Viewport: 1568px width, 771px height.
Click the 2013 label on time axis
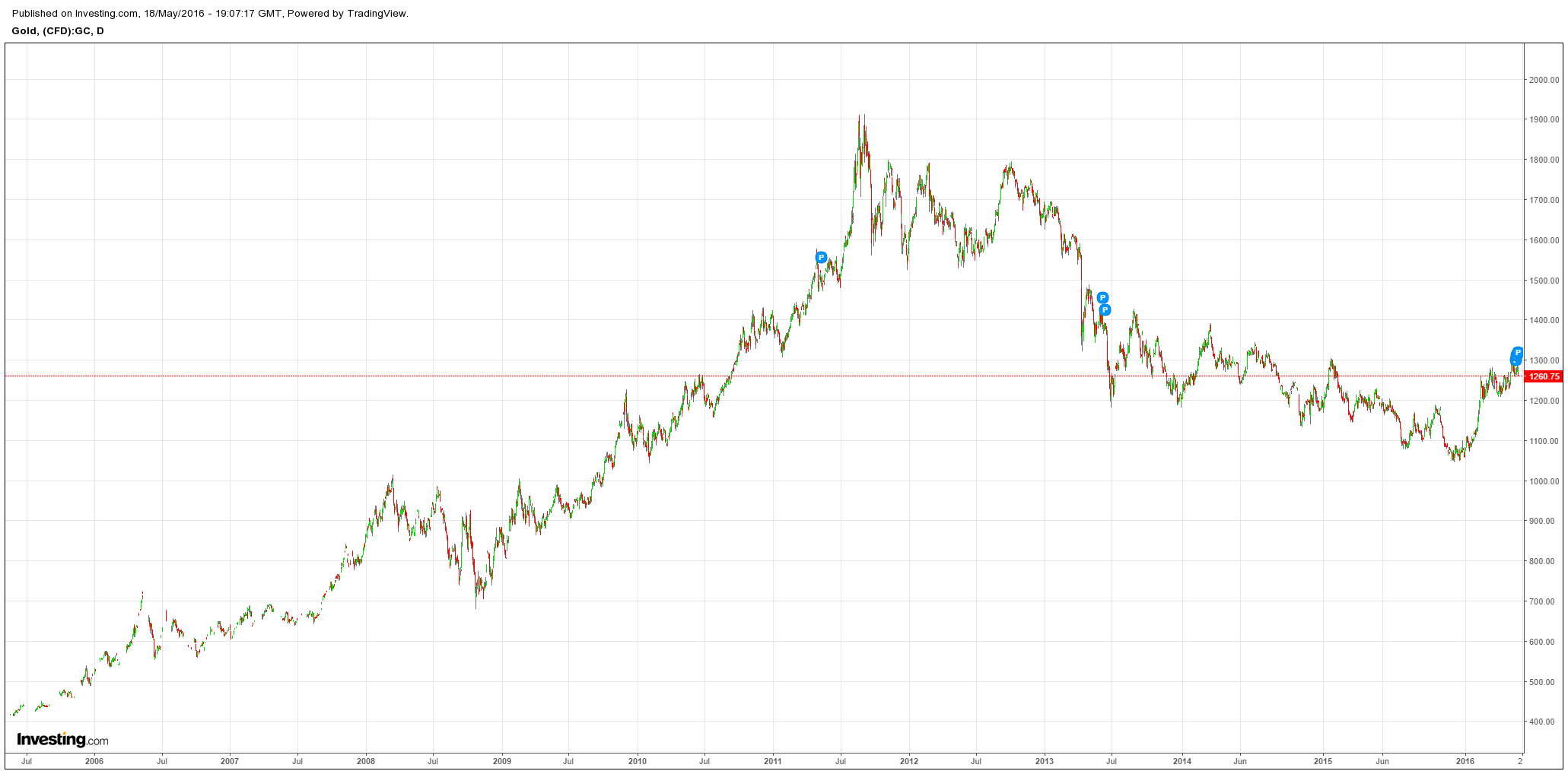[1045, 761]
